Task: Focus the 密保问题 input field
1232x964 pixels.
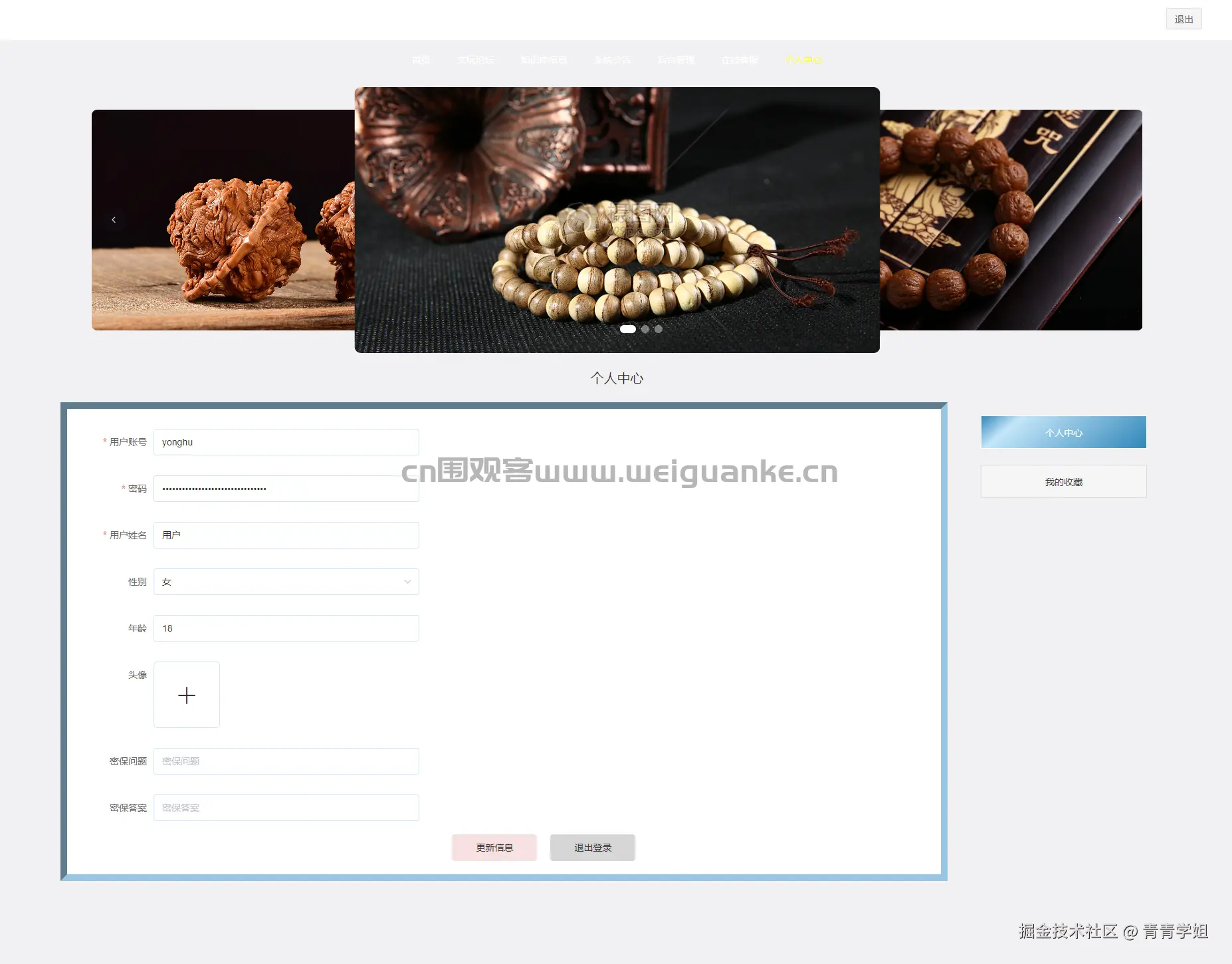Action: (x=286, y=761)
